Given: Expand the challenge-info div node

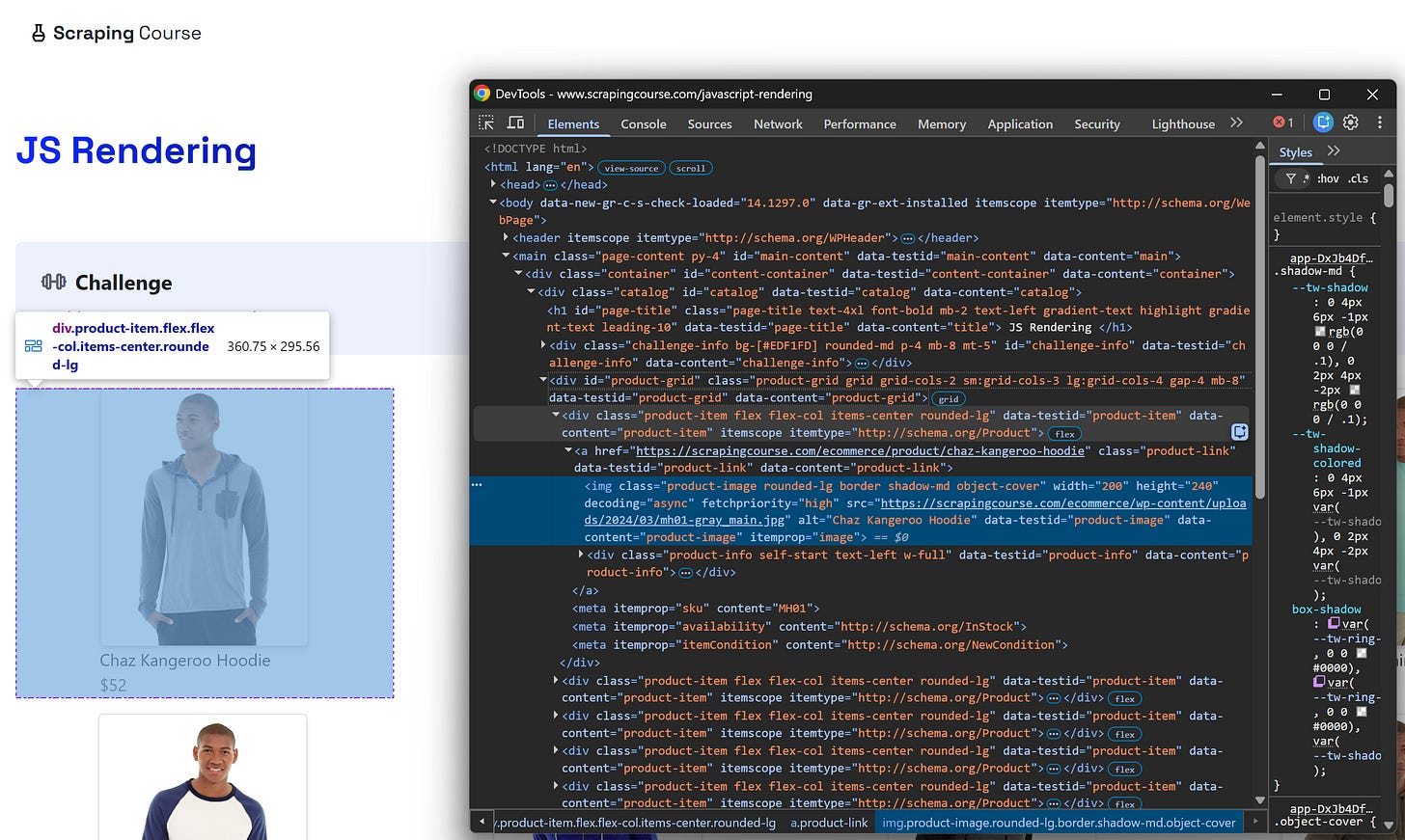Looking at the screenshot, I should click(x=543, y=344).
